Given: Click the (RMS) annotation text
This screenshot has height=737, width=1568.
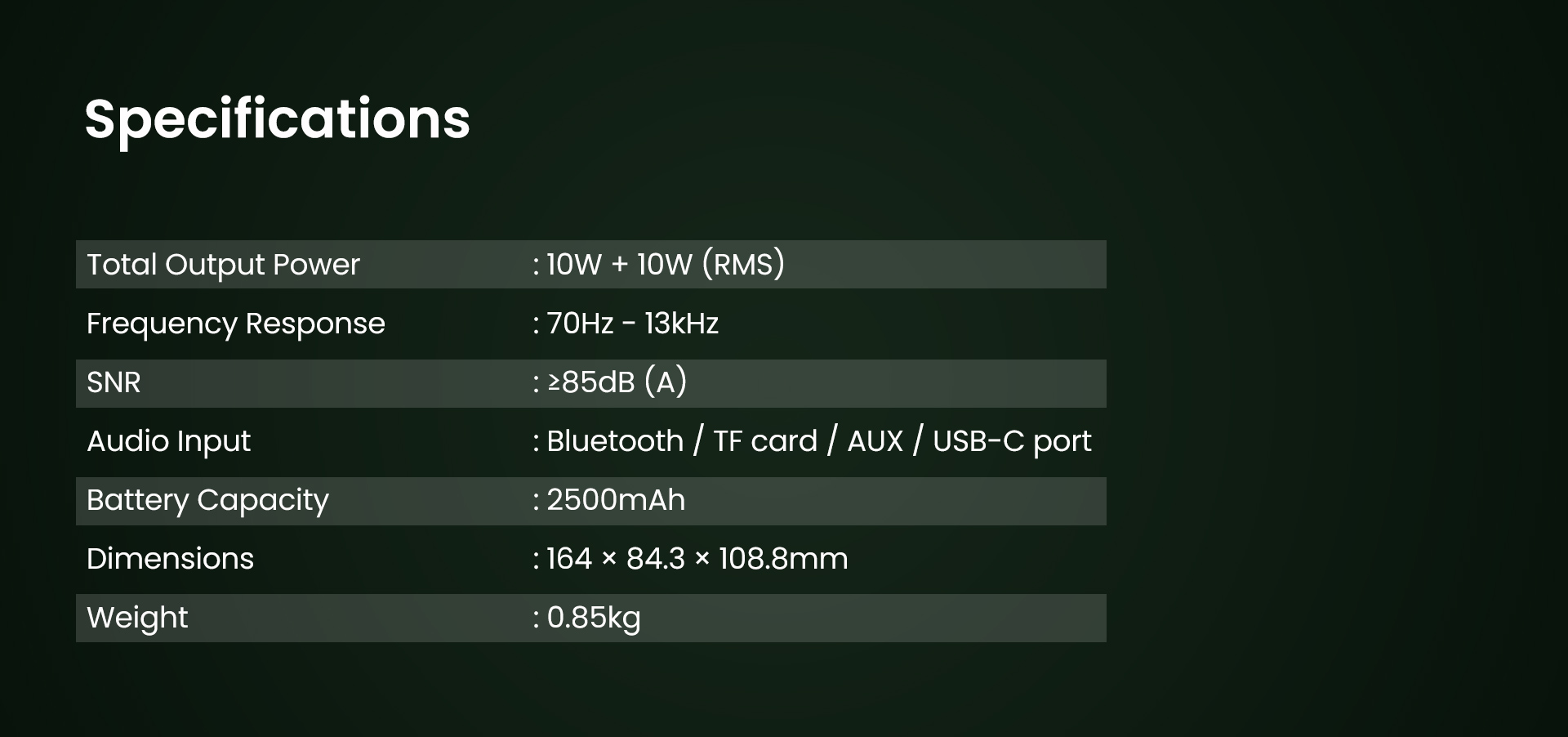Looking at the screenshot, I should (743, 265).
